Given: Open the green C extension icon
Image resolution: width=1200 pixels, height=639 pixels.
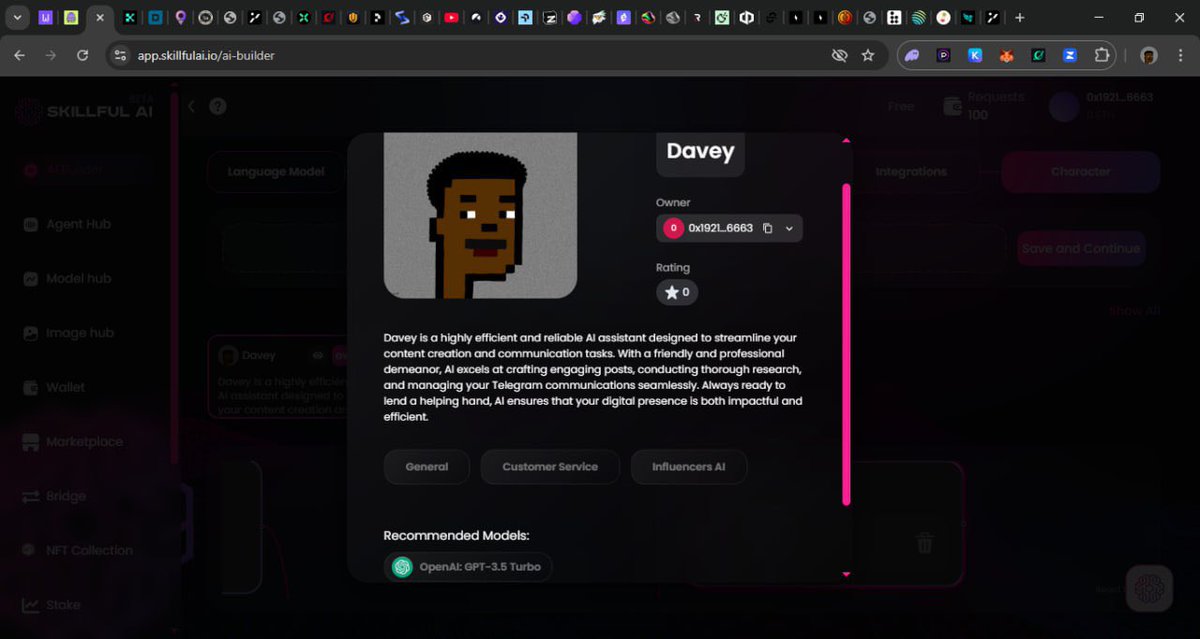Looking at the screenshot, I should tap(1038, 56).
